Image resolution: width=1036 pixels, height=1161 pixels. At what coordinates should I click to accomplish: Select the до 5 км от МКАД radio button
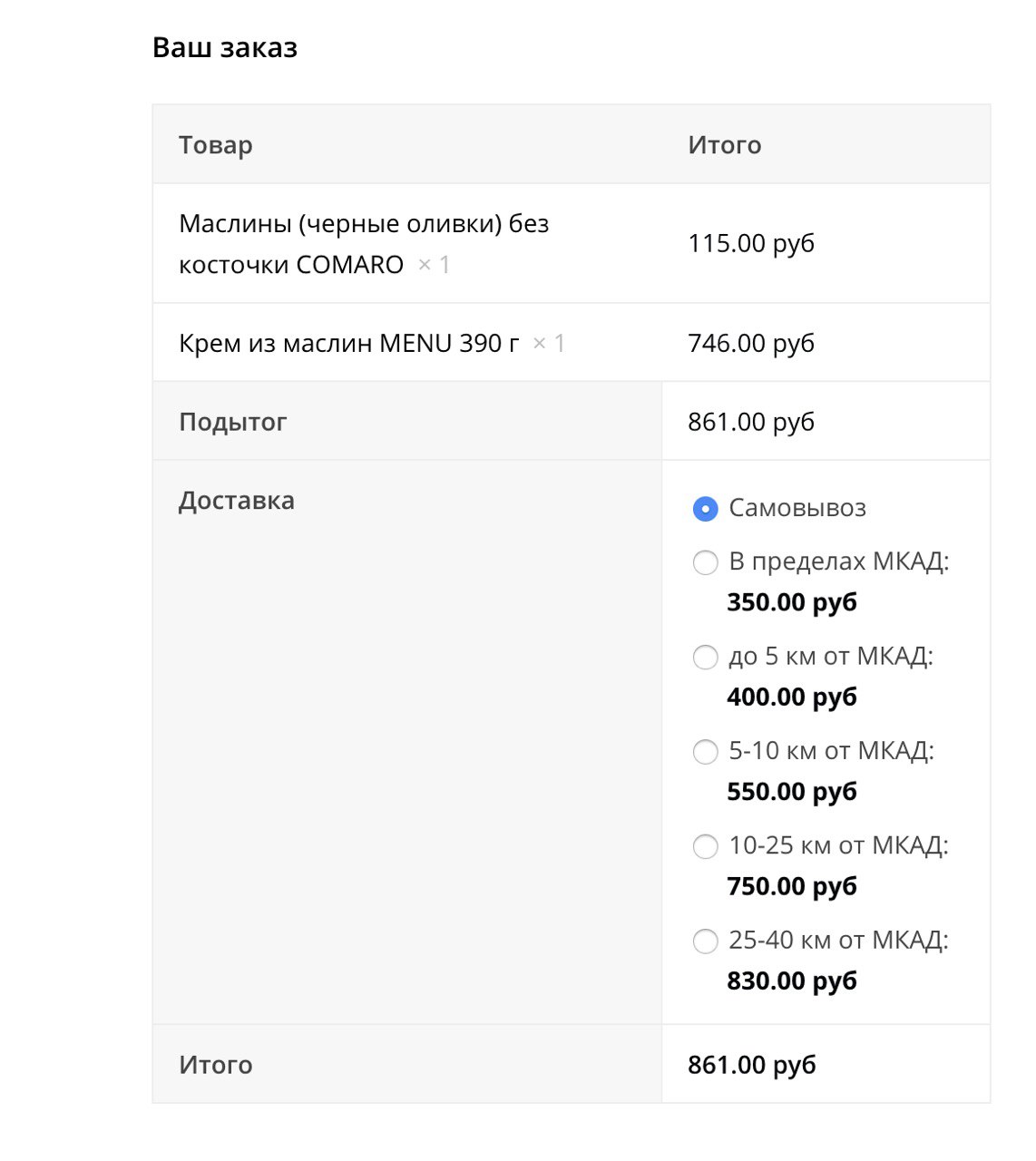705,657
